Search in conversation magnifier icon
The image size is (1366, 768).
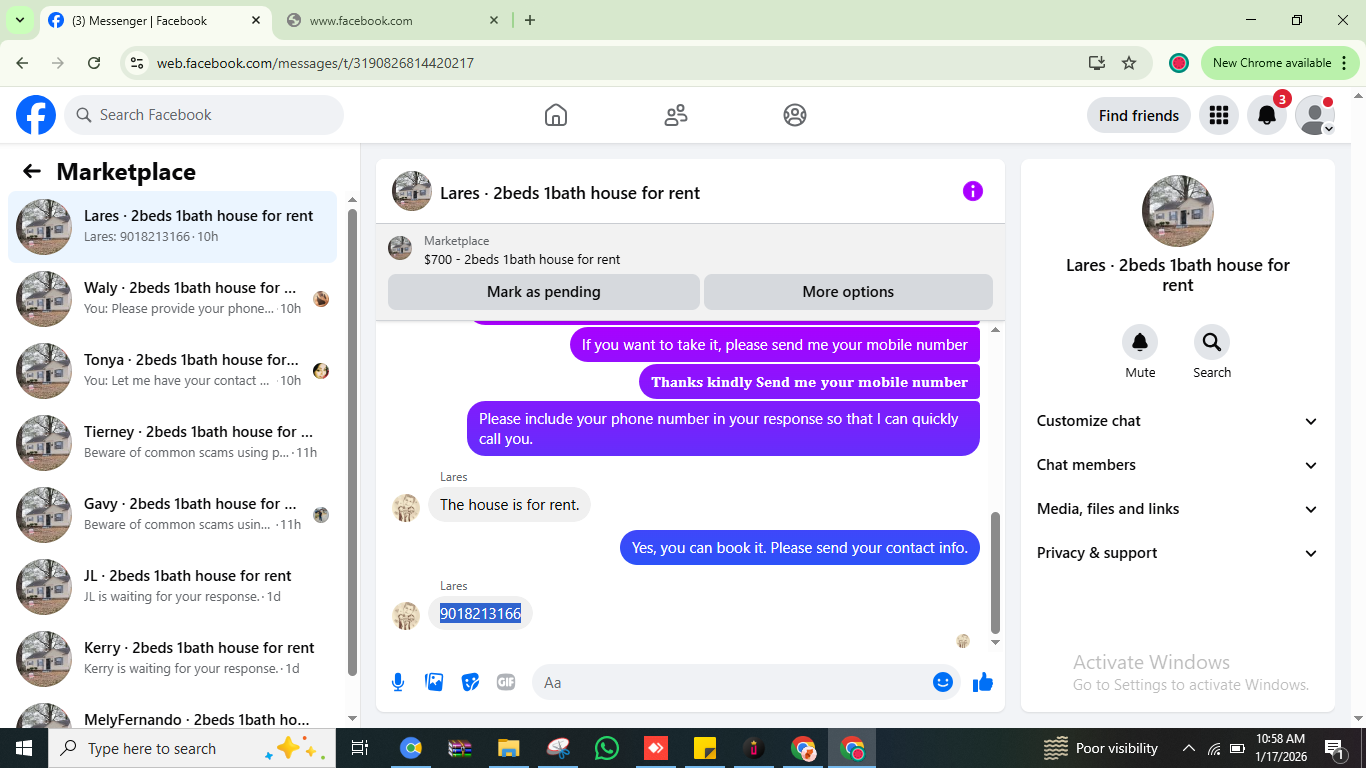click(1212, 343)
